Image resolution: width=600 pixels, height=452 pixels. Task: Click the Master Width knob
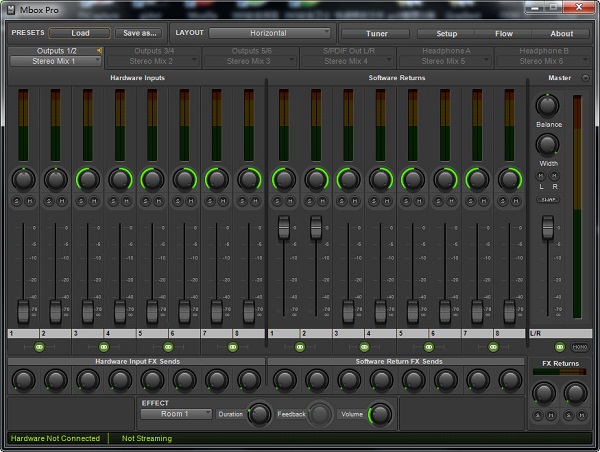pos(547,145)
